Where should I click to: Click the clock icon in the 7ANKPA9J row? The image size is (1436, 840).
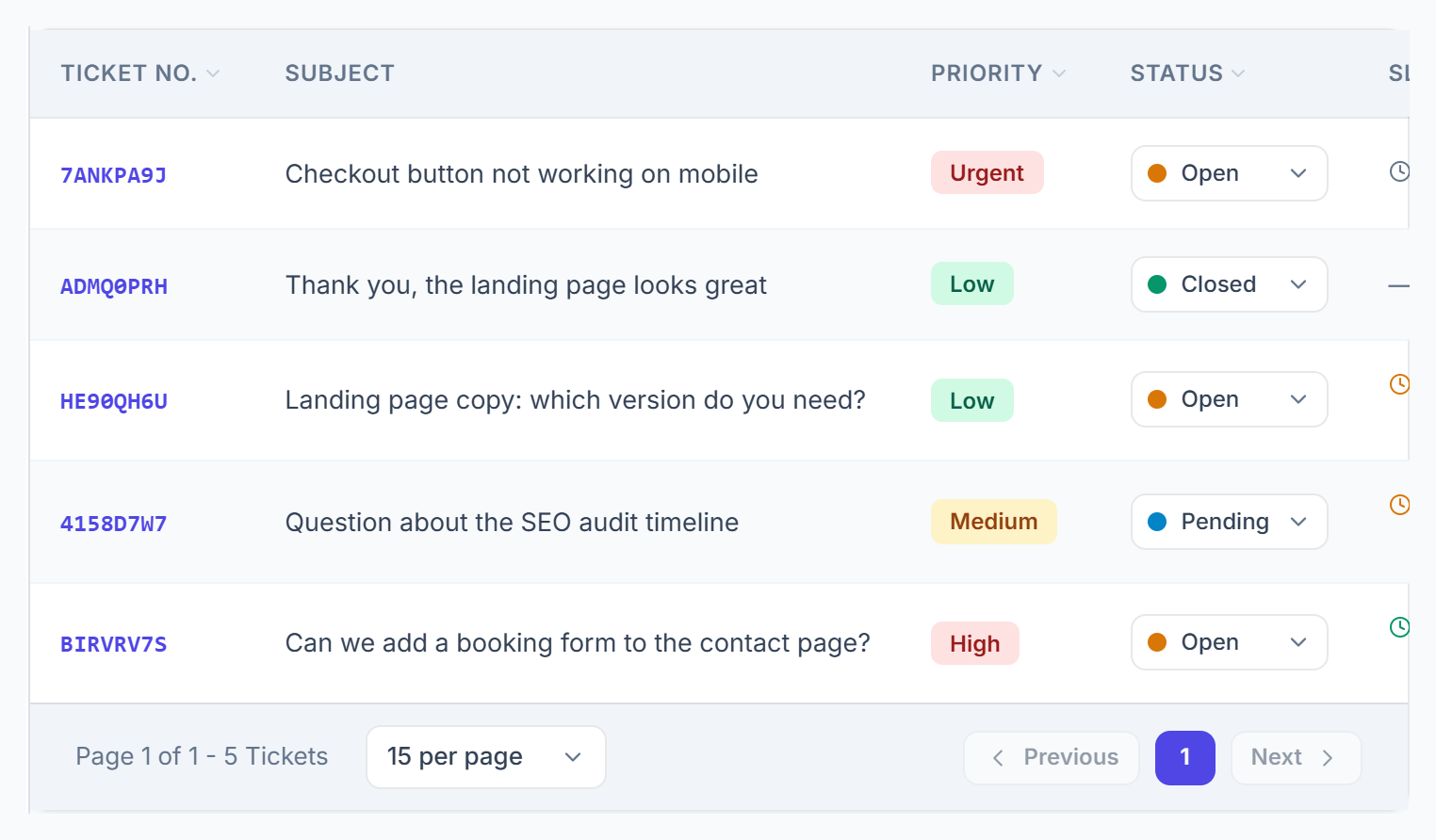pos(1399,171)
